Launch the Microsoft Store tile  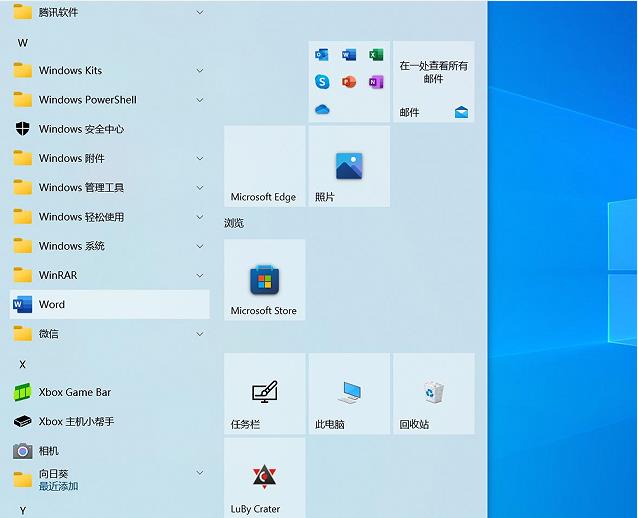point(264,280)
